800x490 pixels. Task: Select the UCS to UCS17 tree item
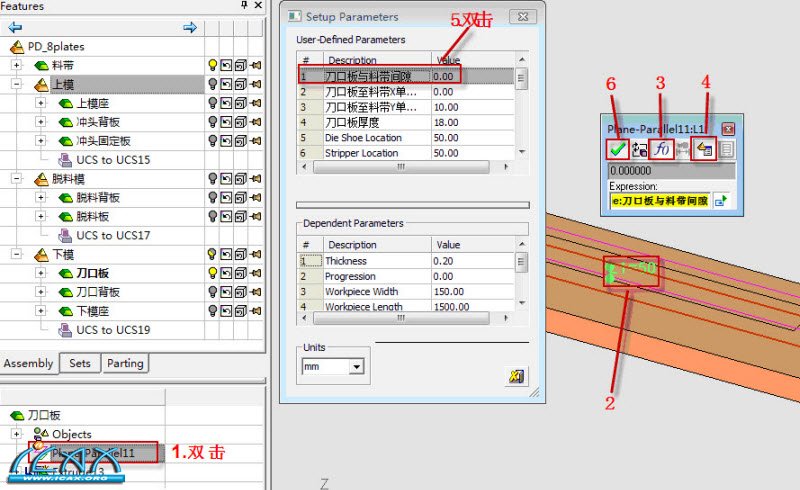(112, 235)
